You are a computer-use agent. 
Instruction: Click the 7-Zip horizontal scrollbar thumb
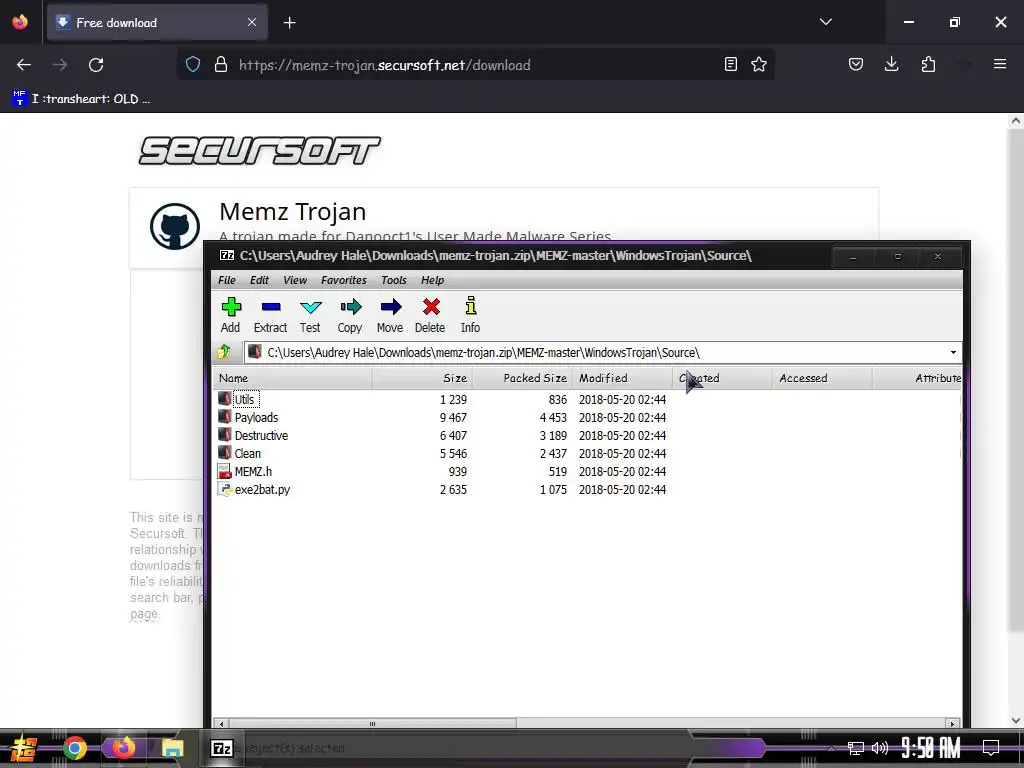(372, 724)
